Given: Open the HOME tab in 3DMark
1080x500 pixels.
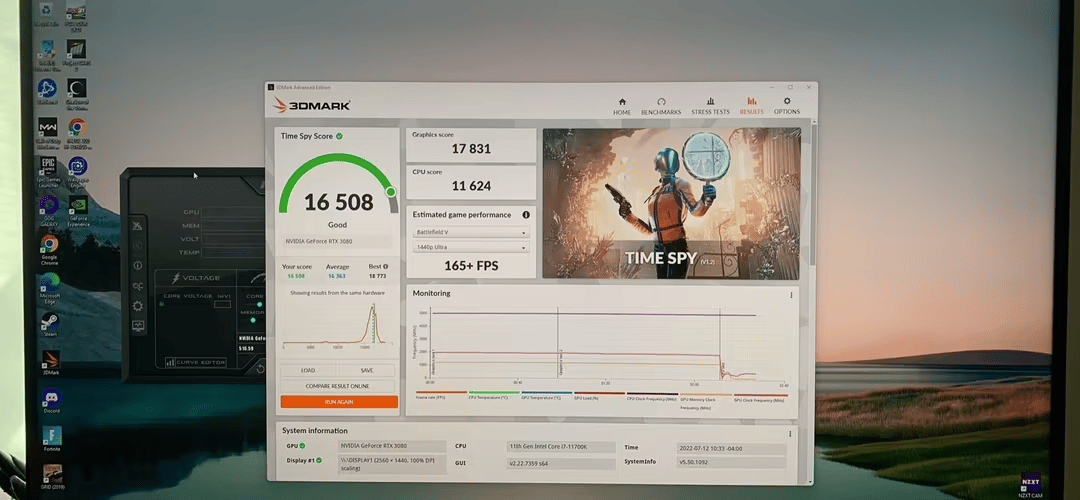Looking at the screenshot, I should pyautogui.click(x=622, y=106).
